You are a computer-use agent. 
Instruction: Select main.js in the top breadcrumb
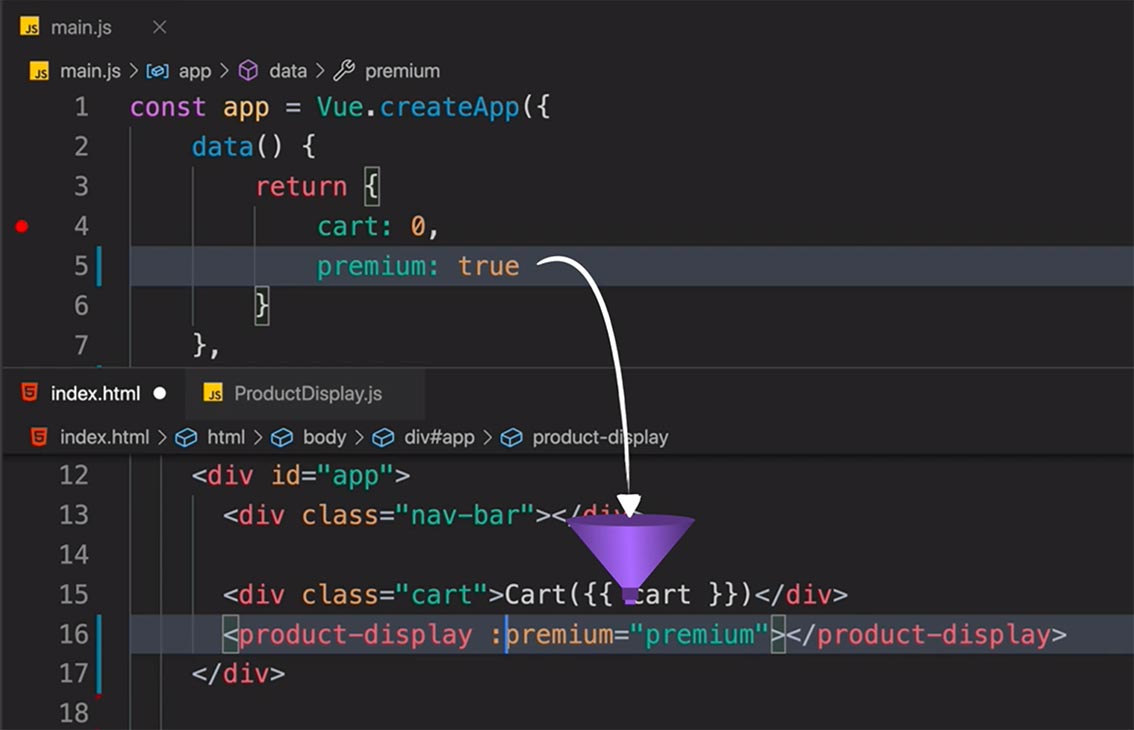coord(90,71)
